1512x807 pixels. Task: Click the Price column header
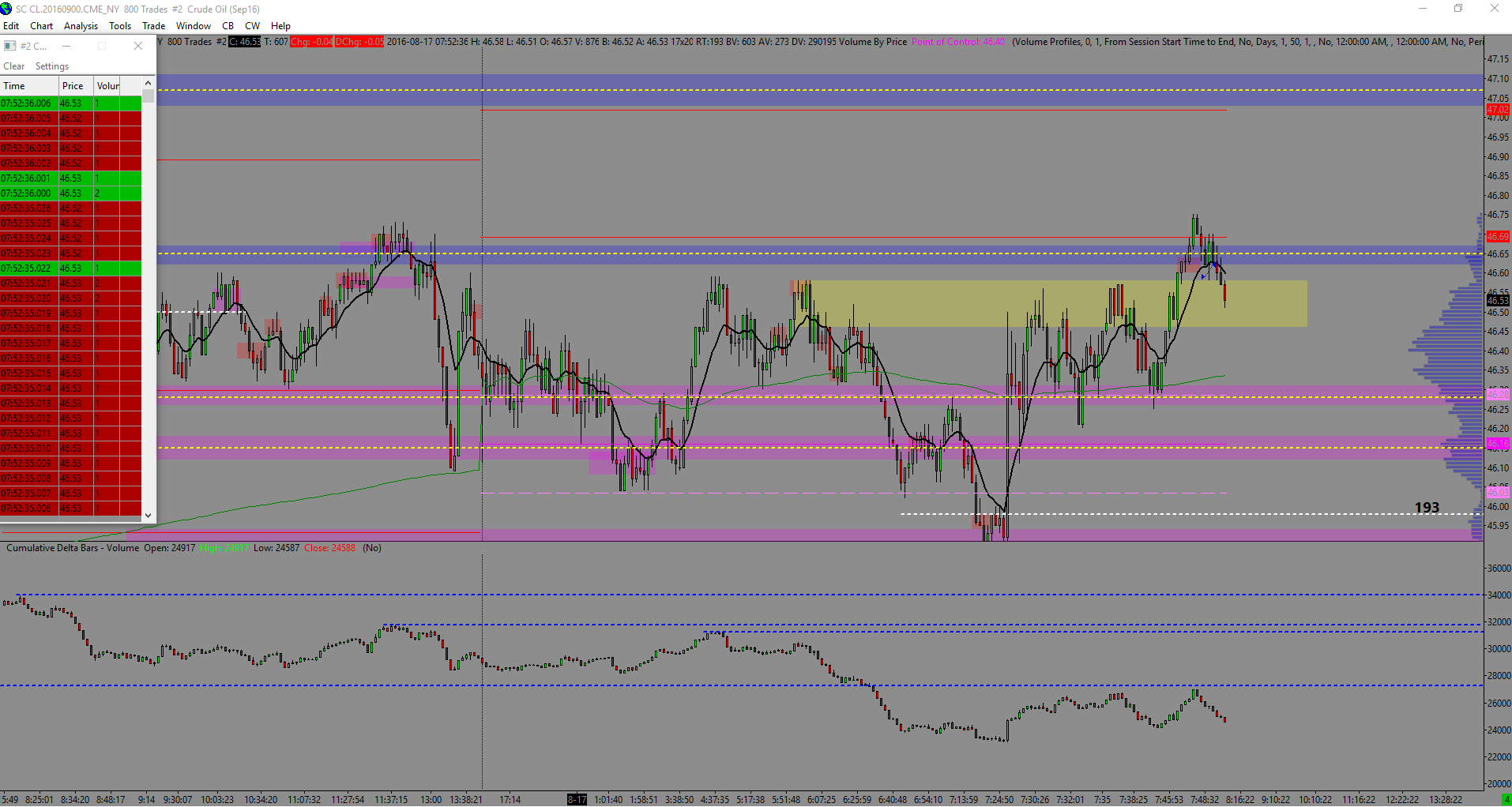coord(77,86)
